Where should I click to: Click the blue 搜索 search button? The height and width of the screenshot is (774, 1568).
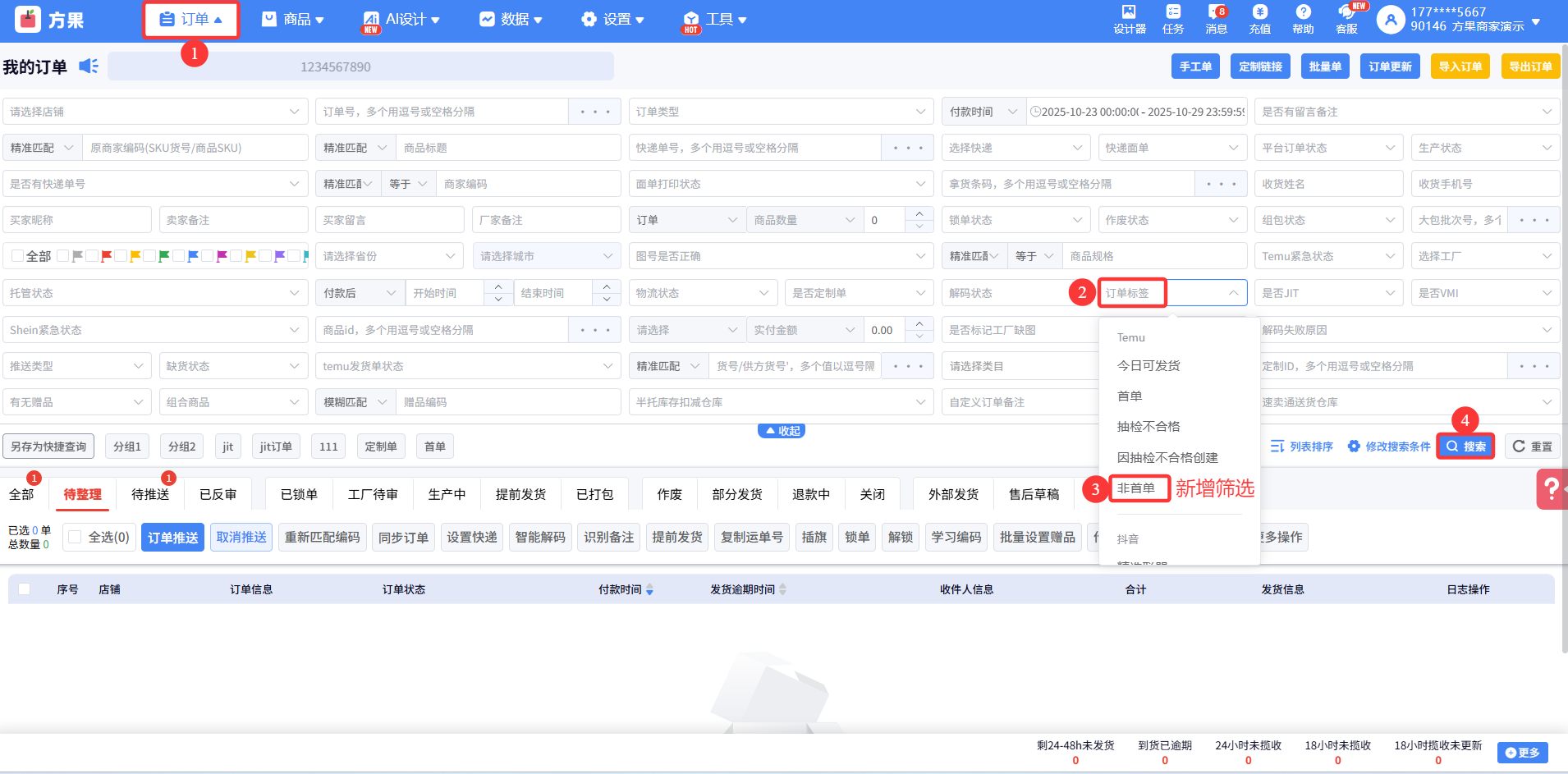pyautogui.click(x=1465, y=447)
